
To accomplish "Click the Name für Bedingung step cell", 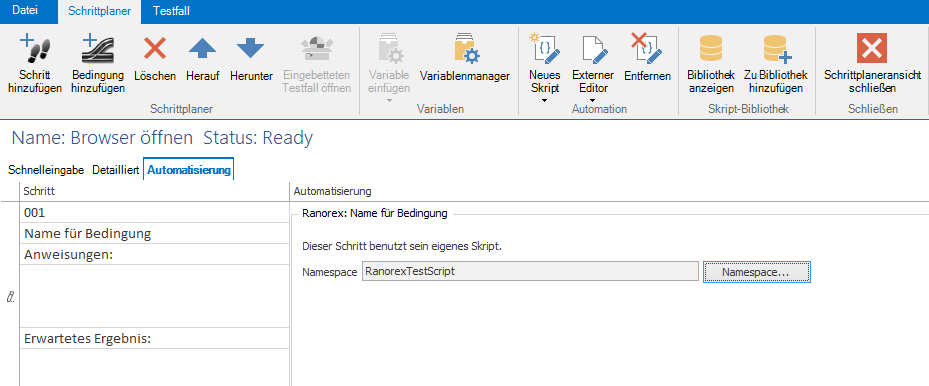I will coord(155,233).
